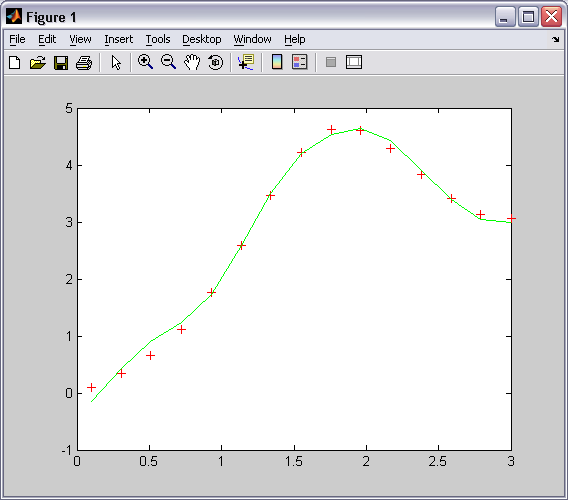
Task: Open a file with the folder icon
Action: (x=38, y=62)
